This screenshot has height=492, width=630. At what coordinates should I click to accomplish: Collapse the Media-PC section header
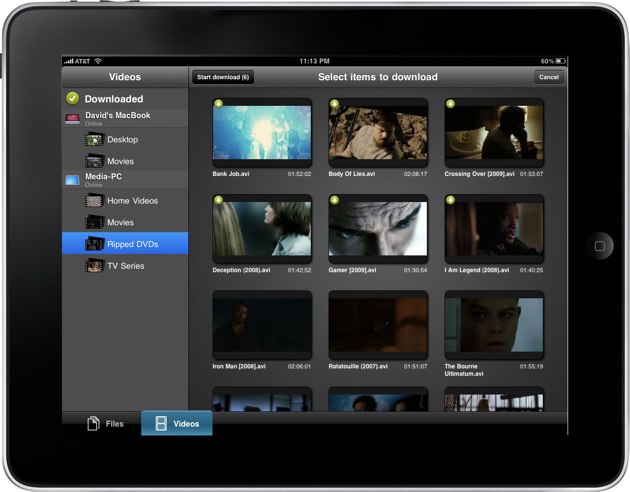pyautogui.click(x=125, y=180)
